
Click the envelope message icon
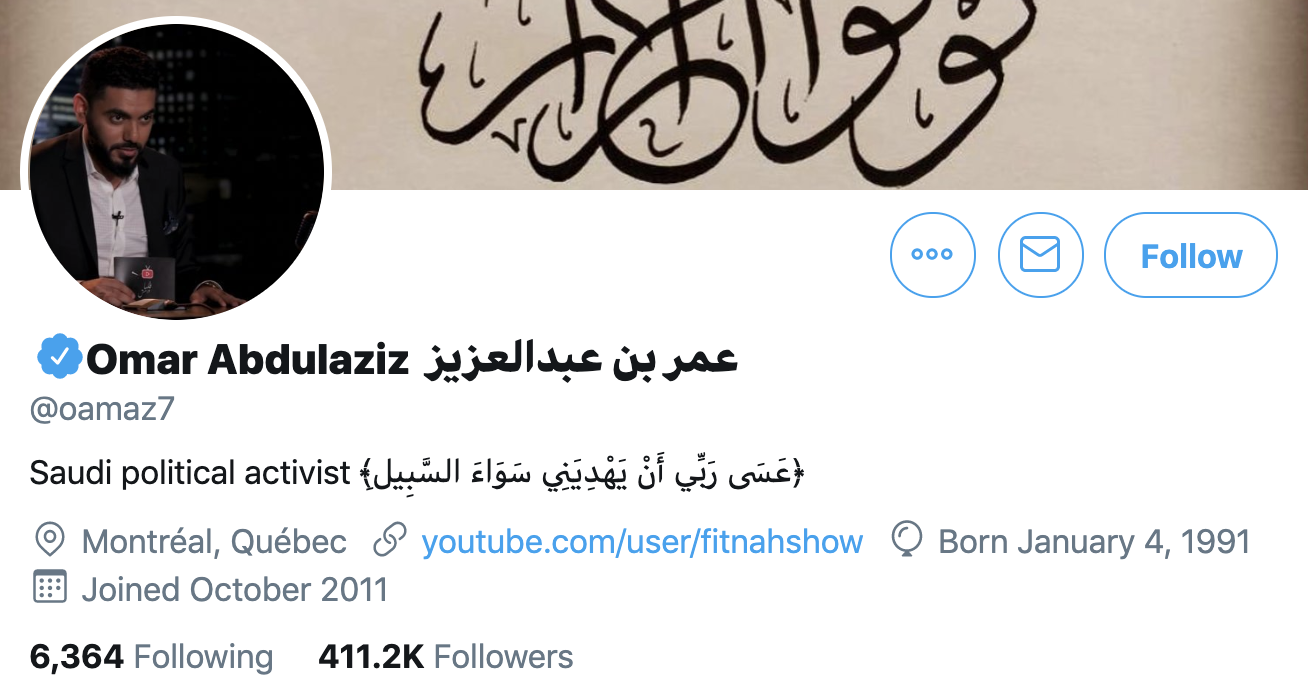(x=1040, y=255)
